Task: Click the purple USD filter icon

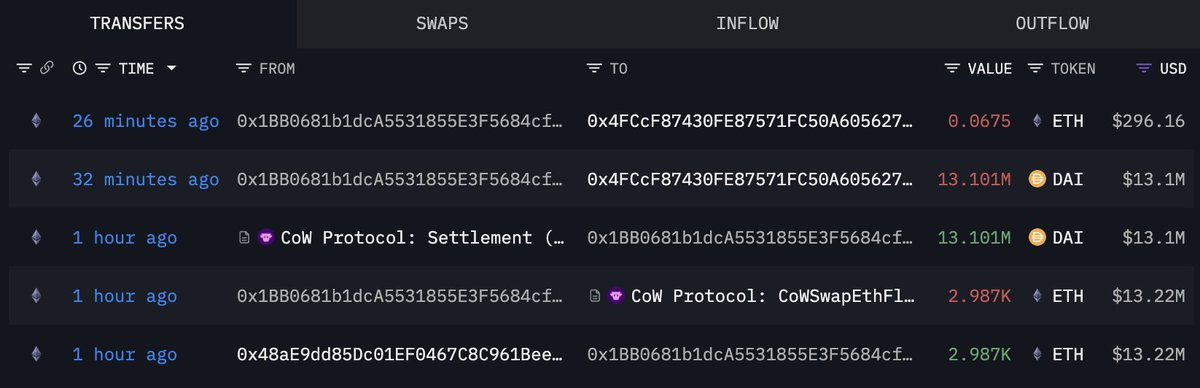Action: (x=1144, y=69)
